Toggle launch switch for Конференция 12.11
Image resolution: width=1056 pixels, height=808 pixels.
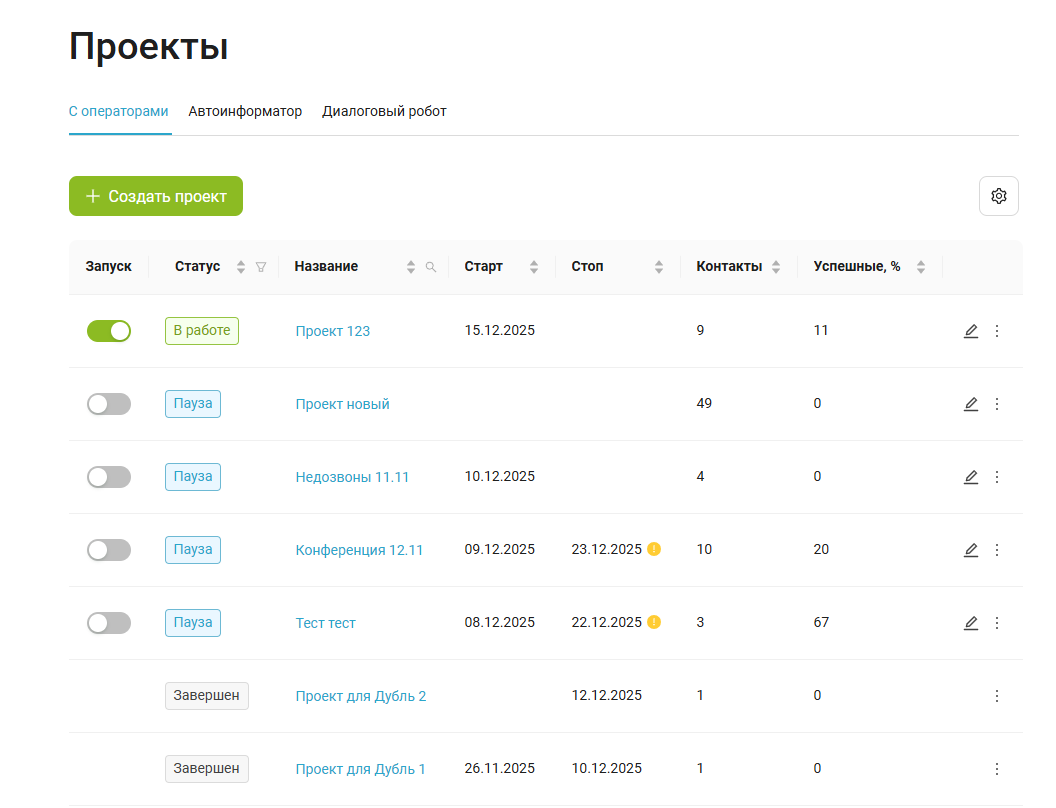[109, 550]
